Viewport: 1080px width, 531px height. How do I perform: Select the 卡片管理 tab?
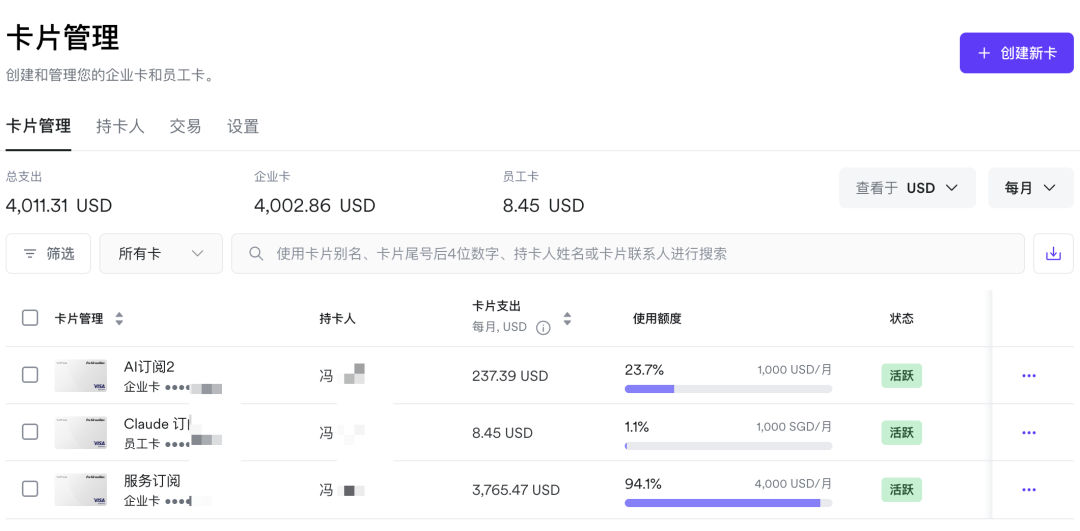[x=39, y=127]
